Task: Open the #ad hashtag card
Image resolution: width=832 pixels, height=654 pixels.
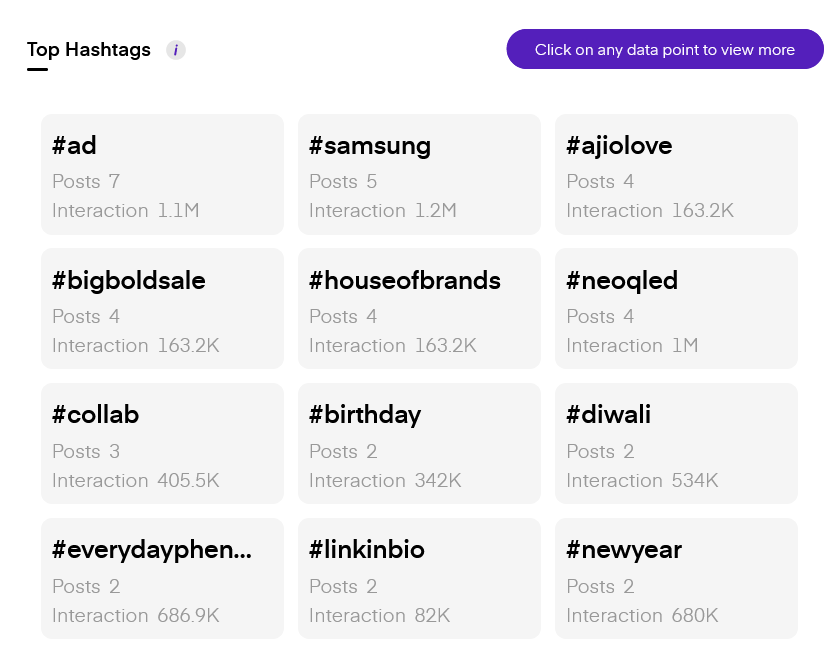Action: (162, 174)
